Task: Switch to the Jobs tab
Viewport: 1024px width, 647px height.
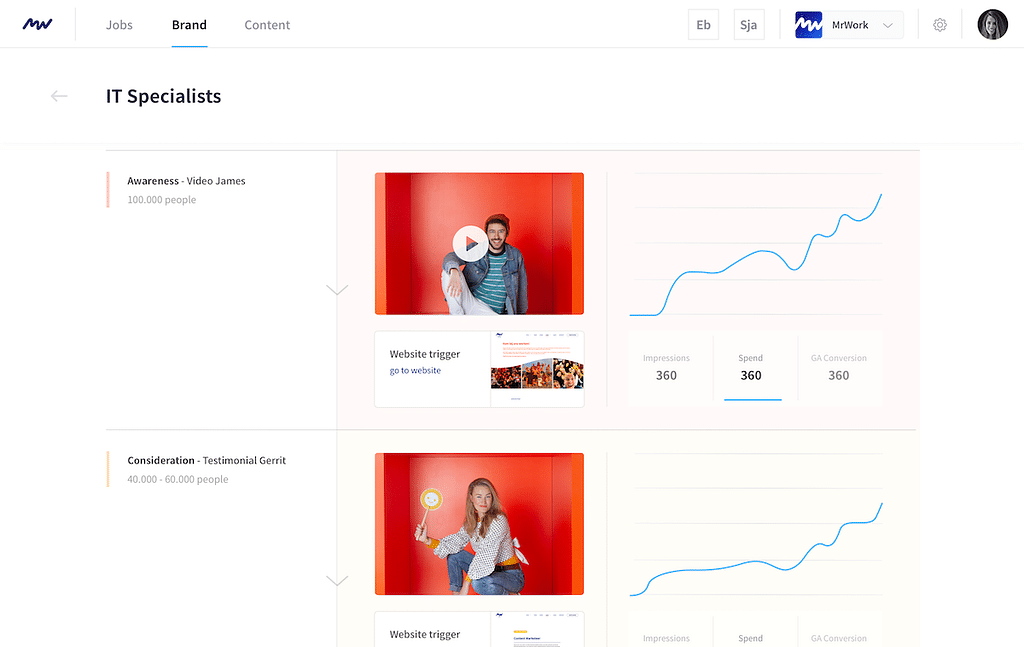Action: point(119,25)
